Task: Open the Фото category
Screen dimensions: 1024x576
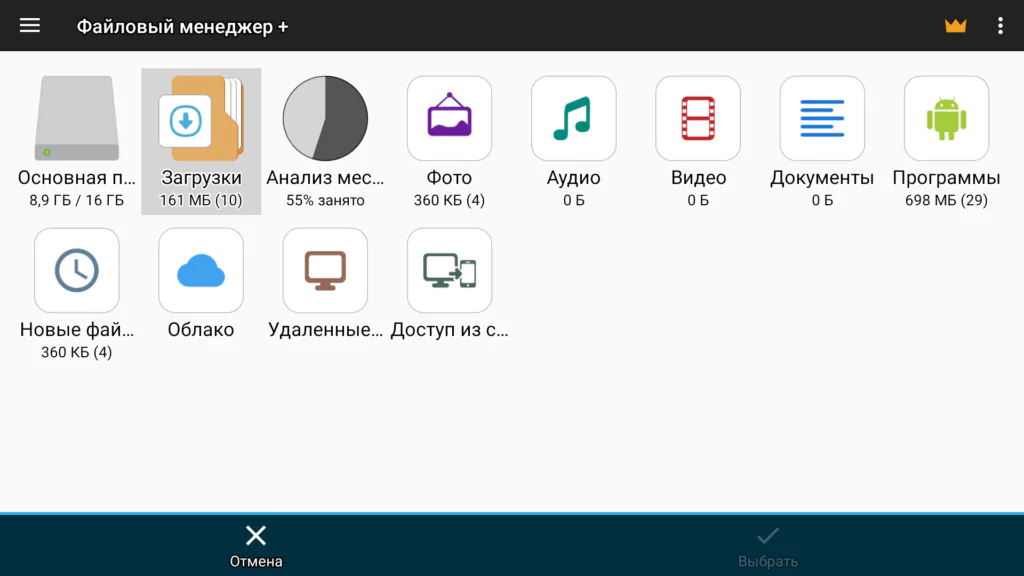Action: 449,118
